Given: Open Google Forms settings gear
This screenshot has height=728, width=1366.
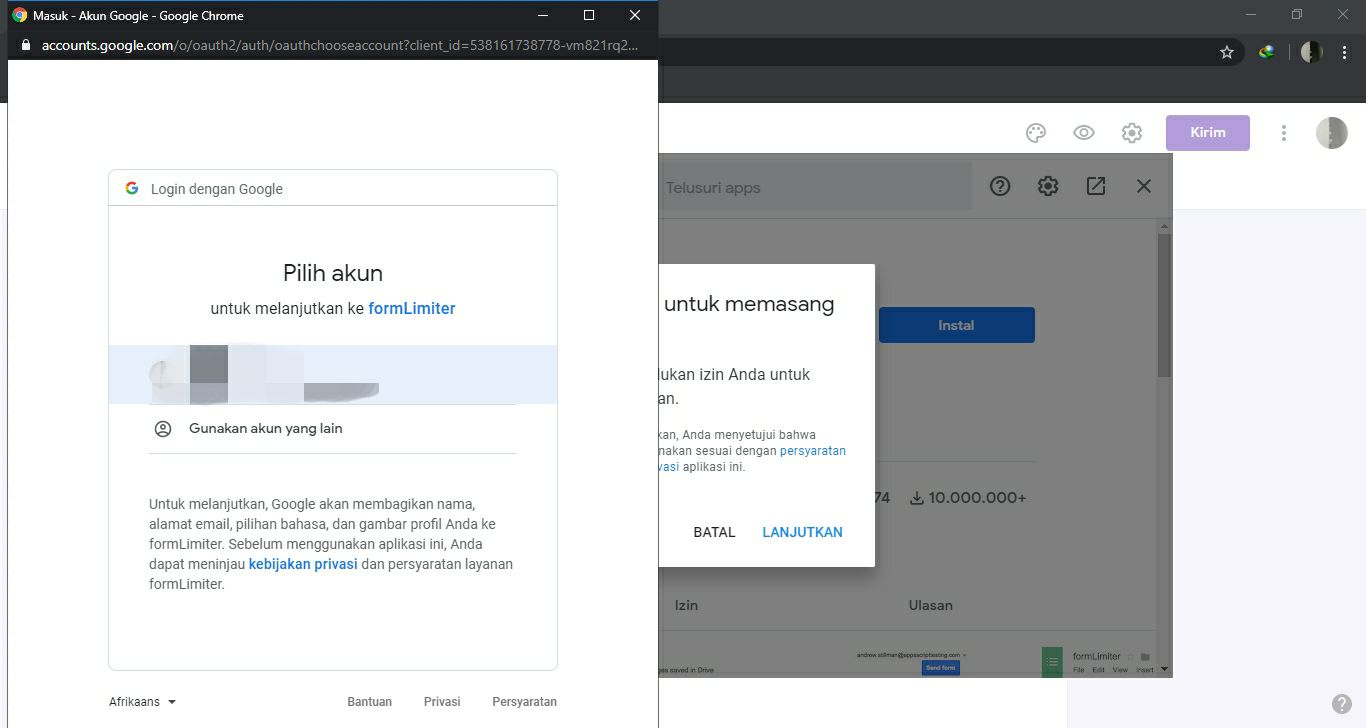Looking at the screenshot, I should [1131, 132].
